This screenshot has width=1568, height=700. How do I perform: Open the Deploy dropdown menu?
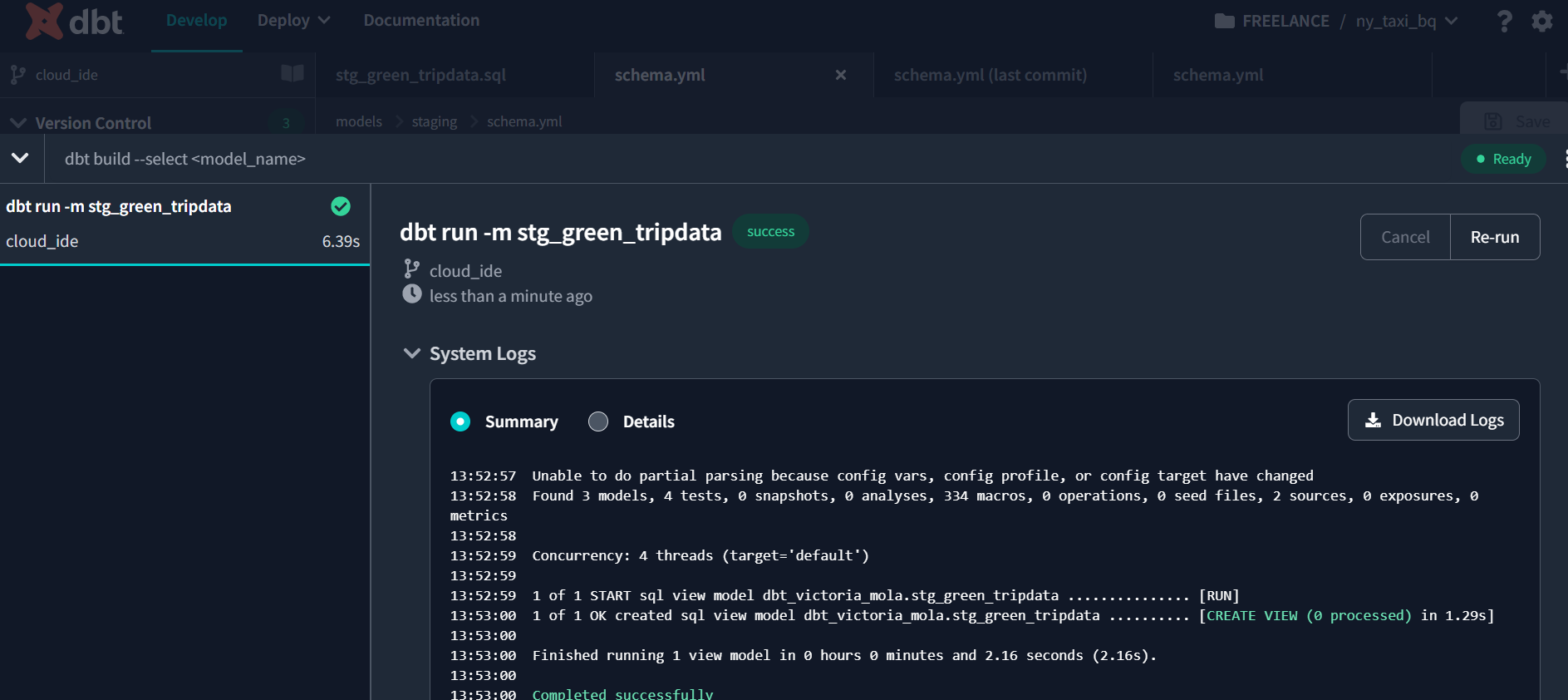tap(293, 21)
